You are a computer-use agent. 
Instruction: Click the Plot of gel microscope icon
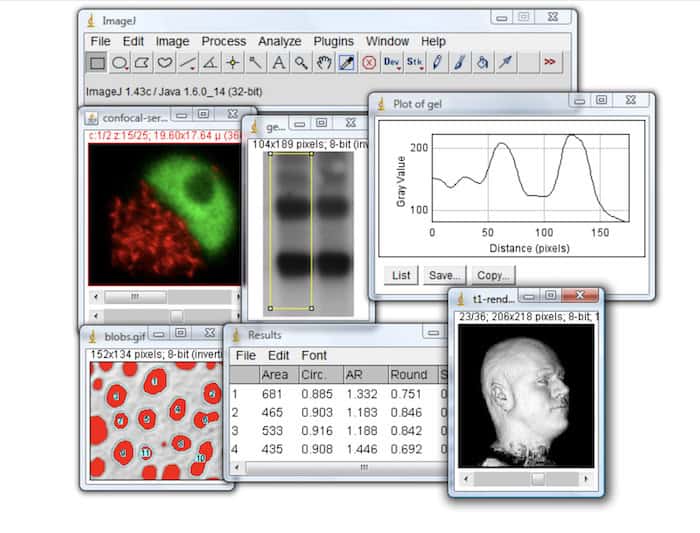381,104
